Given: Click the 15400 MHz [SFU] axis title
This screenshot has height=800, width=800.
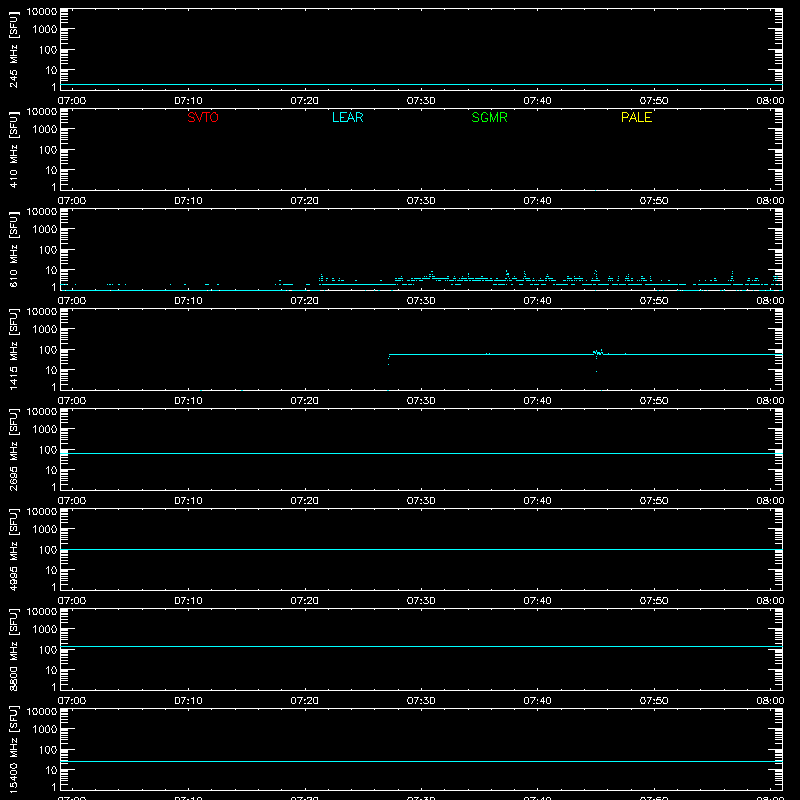Looking at the screenshot, I should [13, 749].
